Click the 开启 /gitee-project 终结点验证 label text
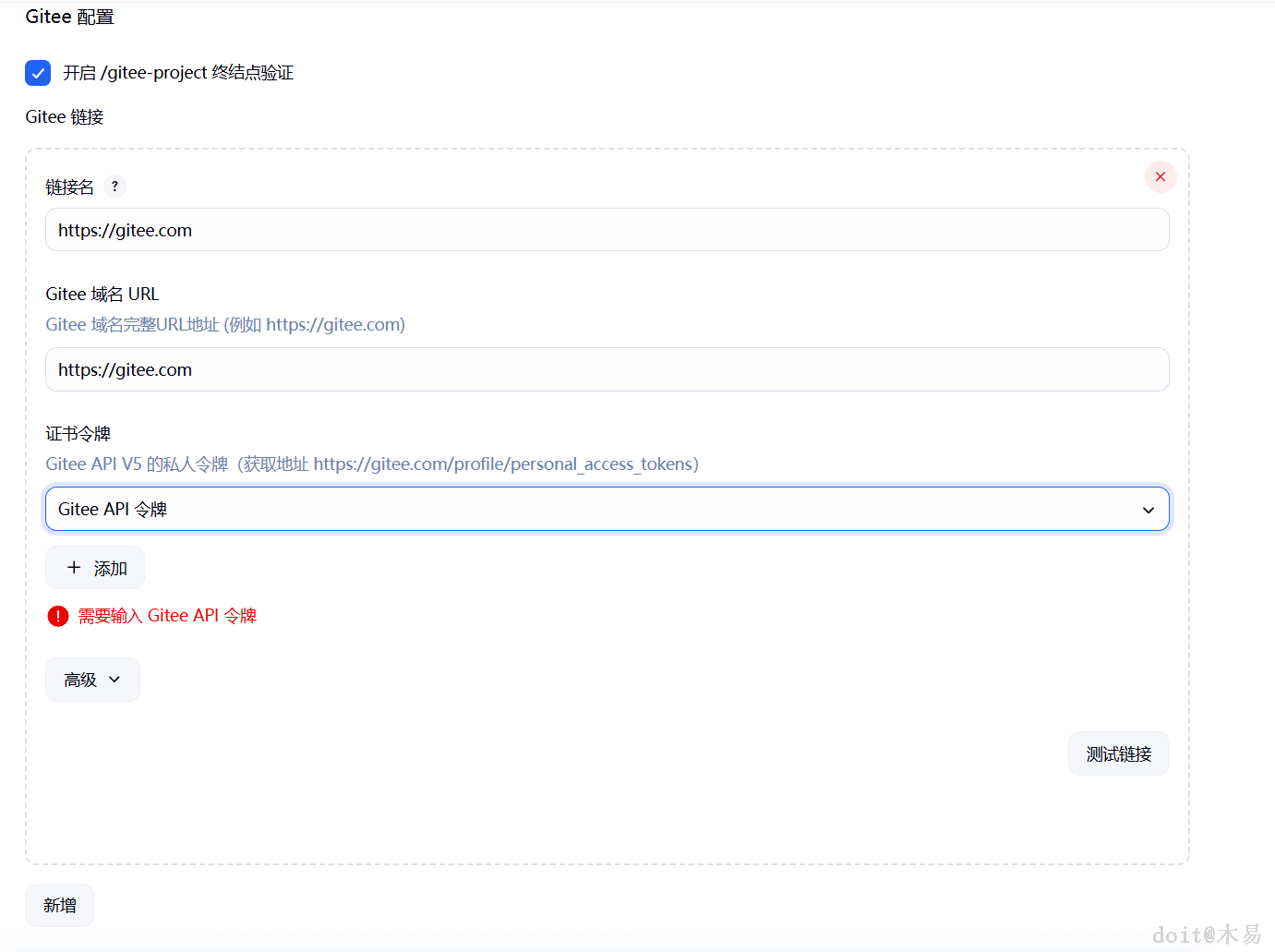Screen dimensions: 1275x952 tap(178, 73)
